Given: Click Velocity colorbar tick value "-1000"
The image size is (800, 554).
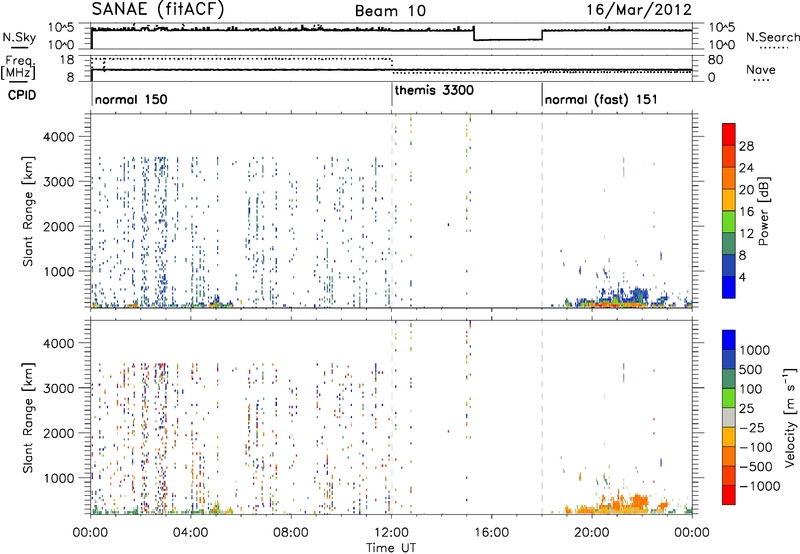Looking at the screenshot, I should [759, 486].
